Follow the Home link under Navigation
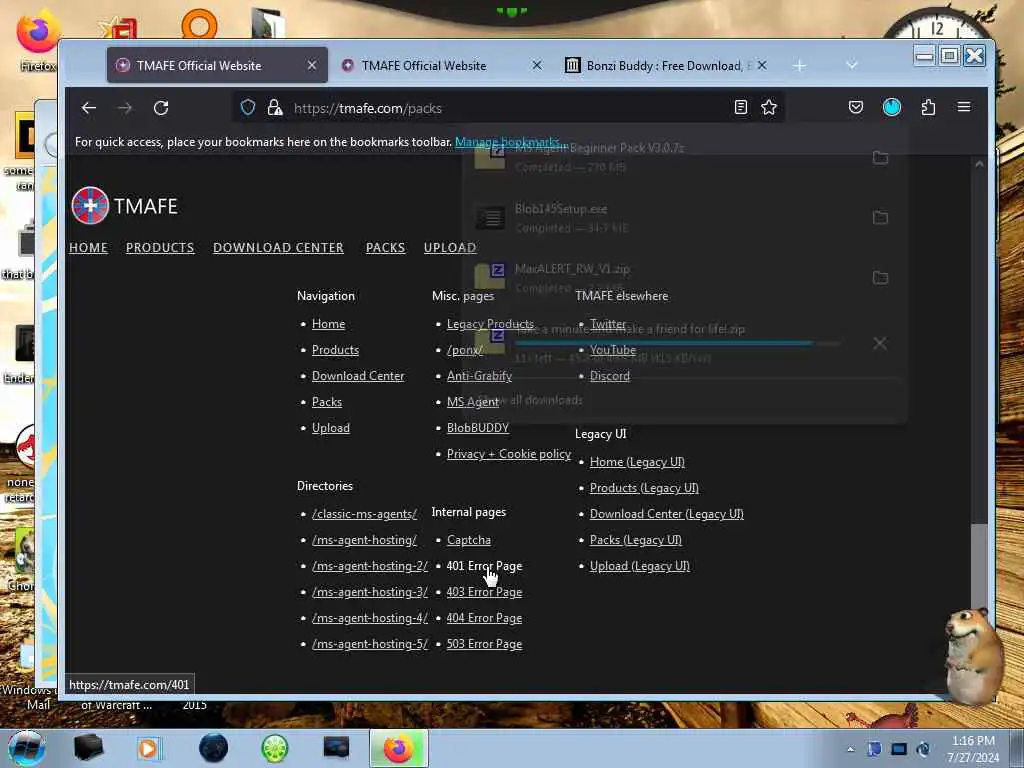 coord(328,324)
